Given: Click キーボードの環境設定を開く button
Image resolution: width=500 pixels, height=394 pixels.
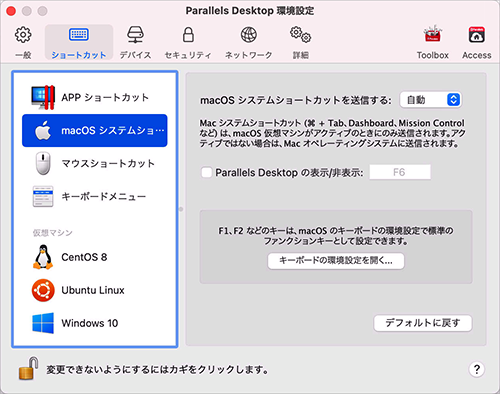Looking at the screenshot, I should 336,261.
